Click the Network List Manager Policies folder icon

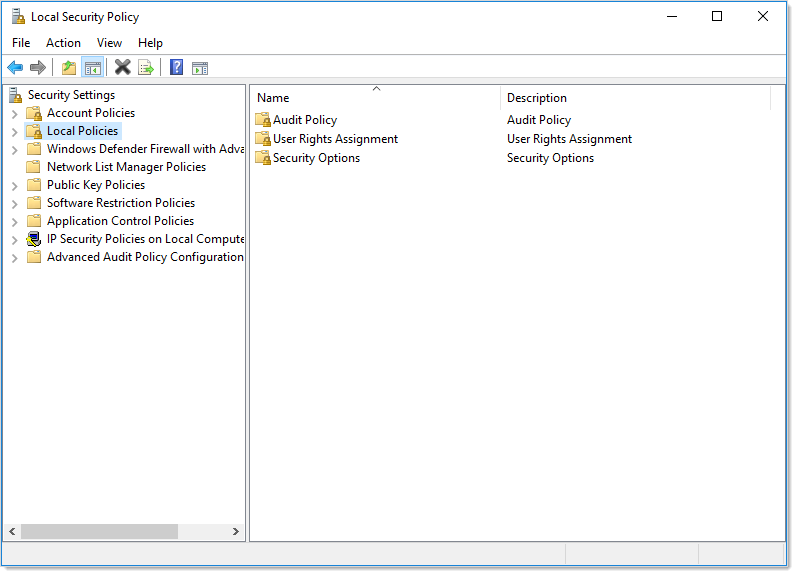(34, 167)
